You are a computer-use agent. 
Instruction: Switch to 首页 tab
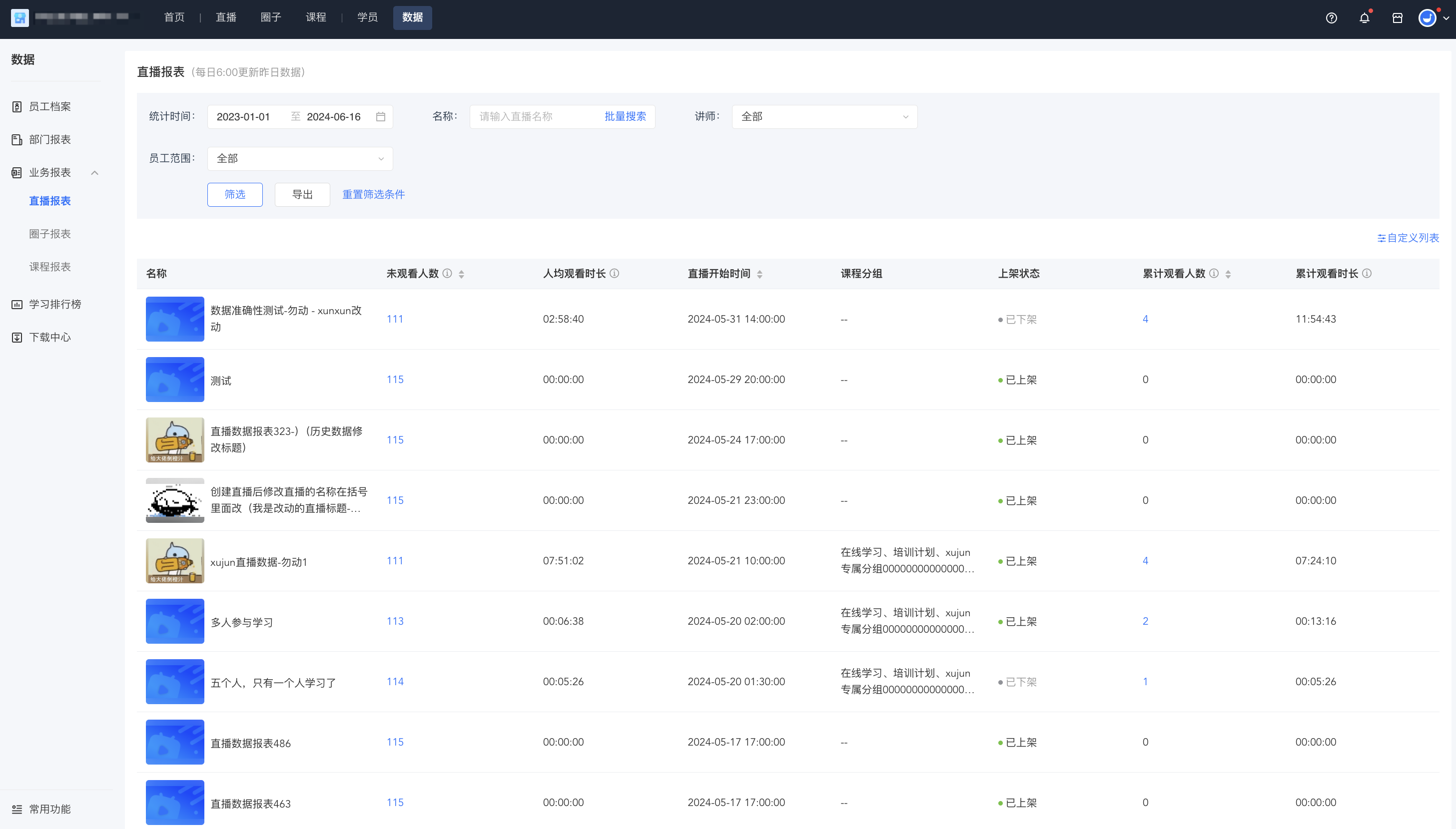(174, 17)
